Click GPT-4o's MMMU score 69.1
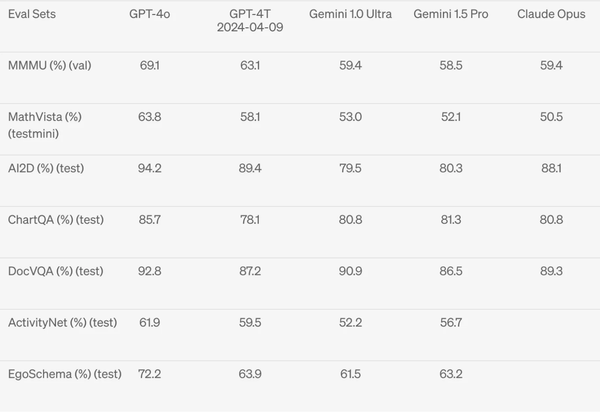Image resolution: width=600 pixels, height=412 pixels. click(x=150, y=65)
